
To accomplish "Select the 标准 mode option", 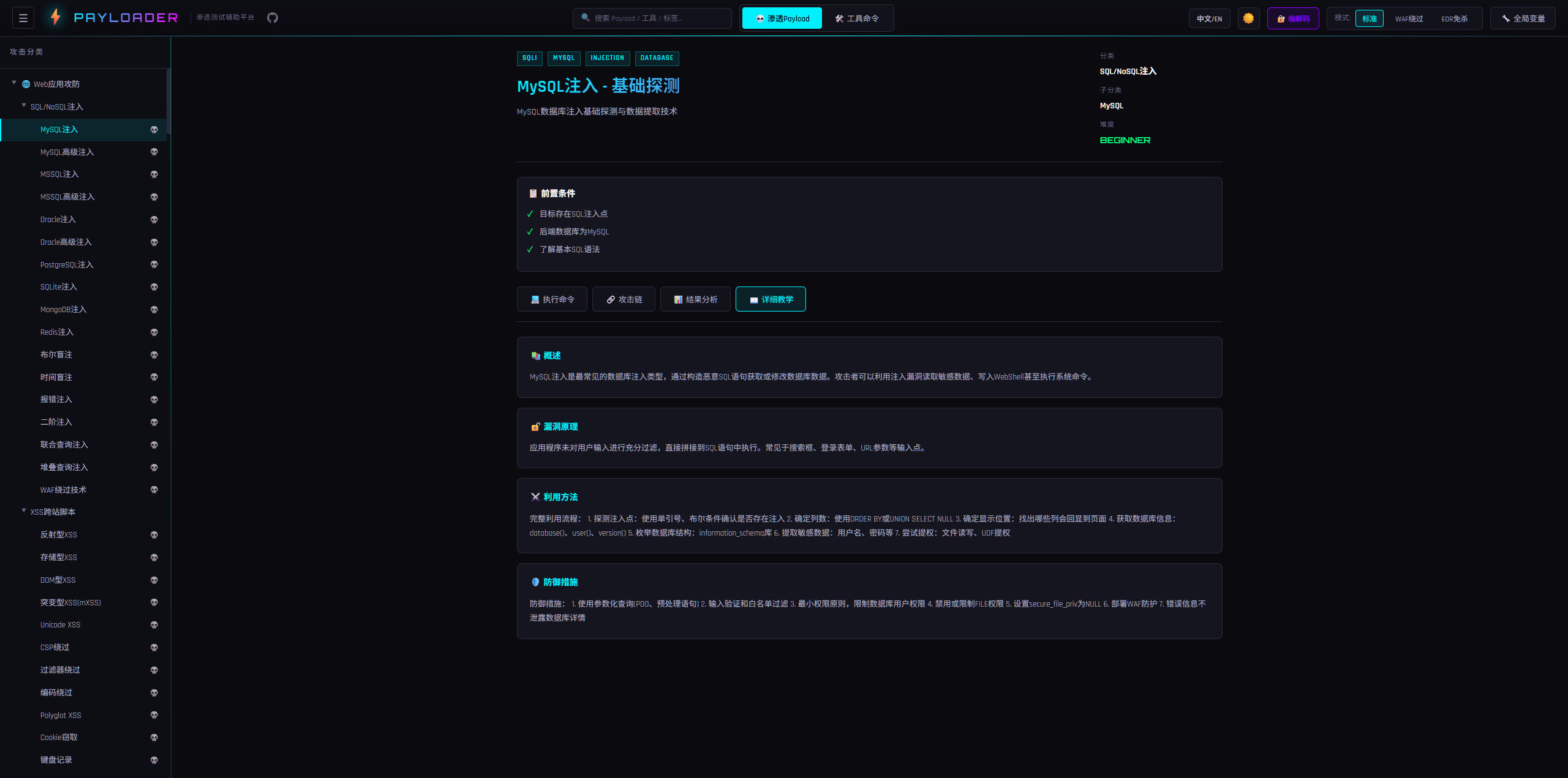I will coord(1369,18).
